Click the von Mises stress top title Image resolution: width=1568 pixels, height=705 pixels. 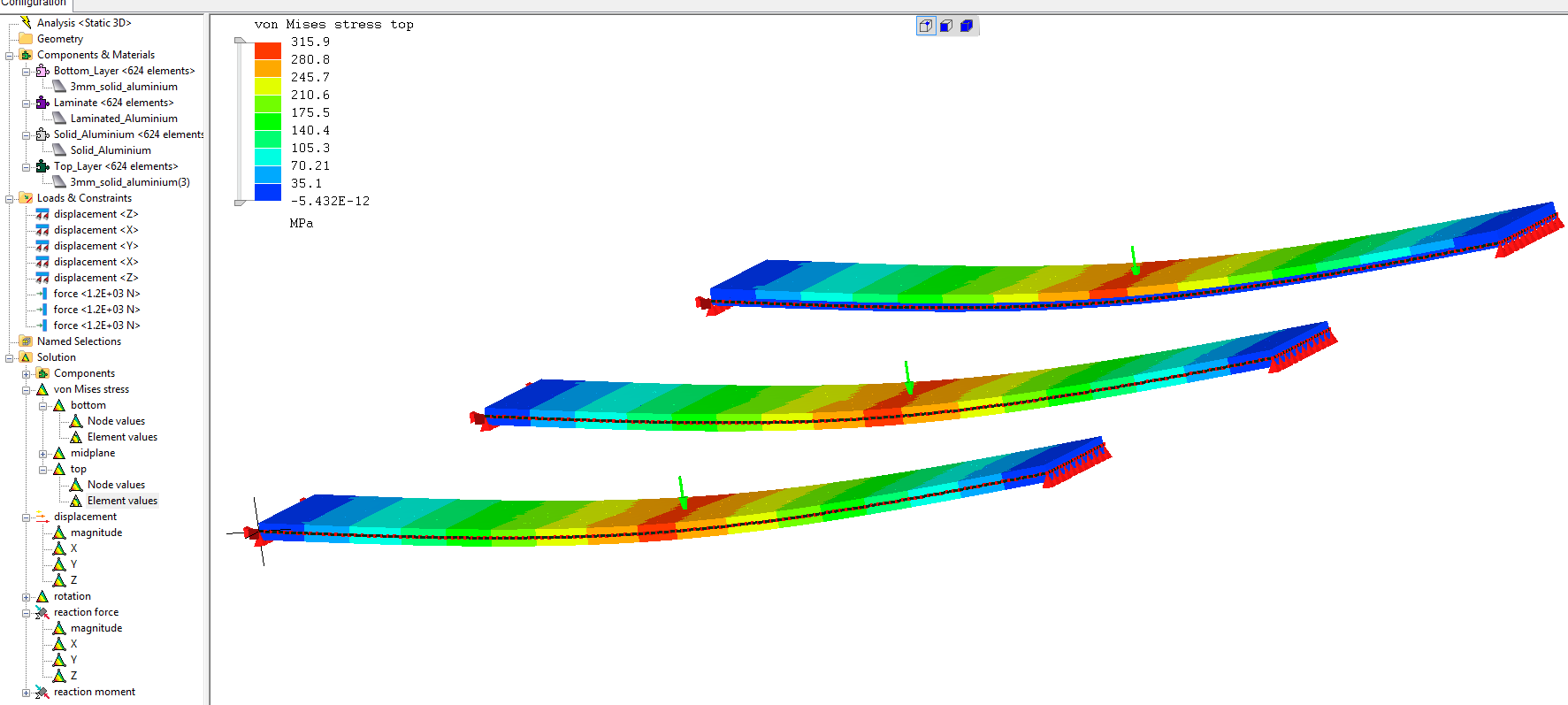[334, 24]
